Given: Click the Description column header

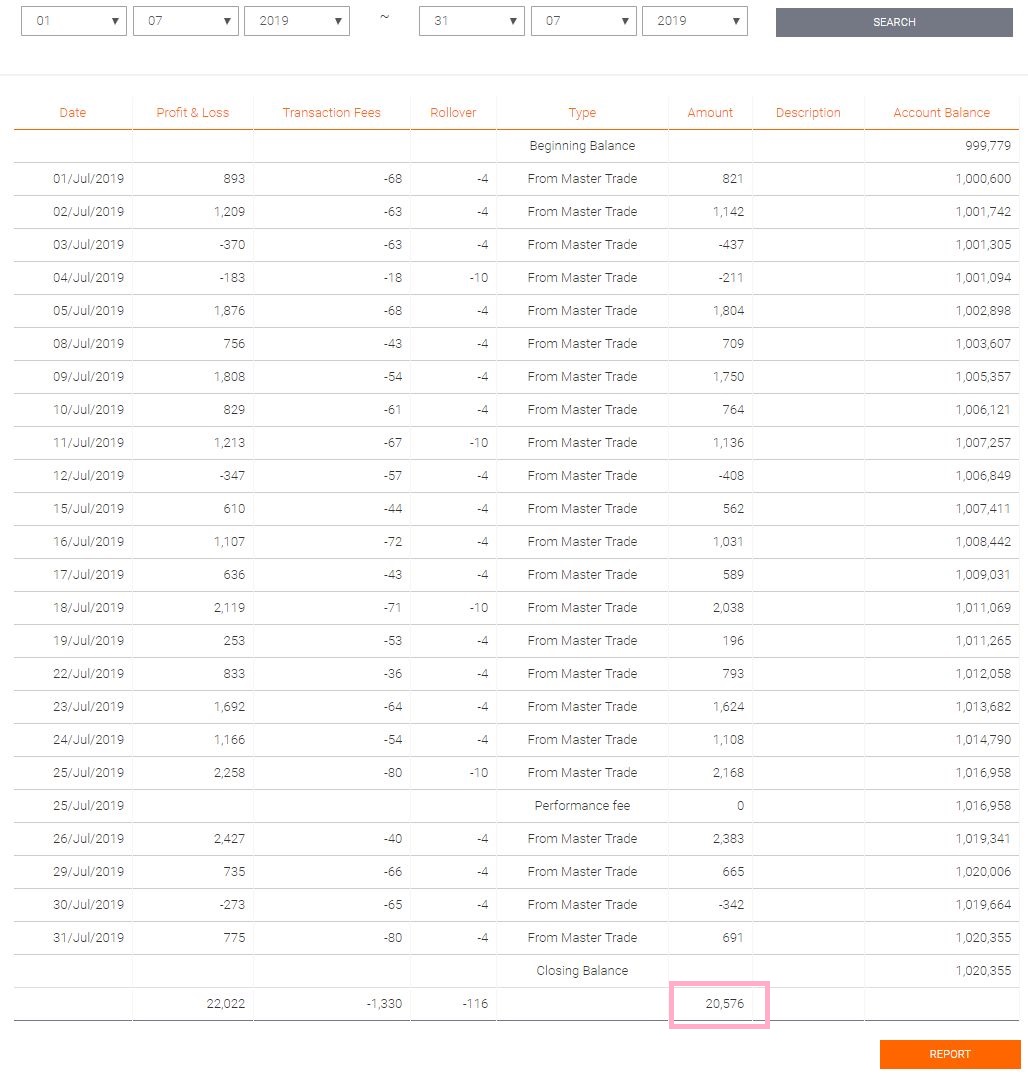Looking at the screenshot, I should [808, 113].
